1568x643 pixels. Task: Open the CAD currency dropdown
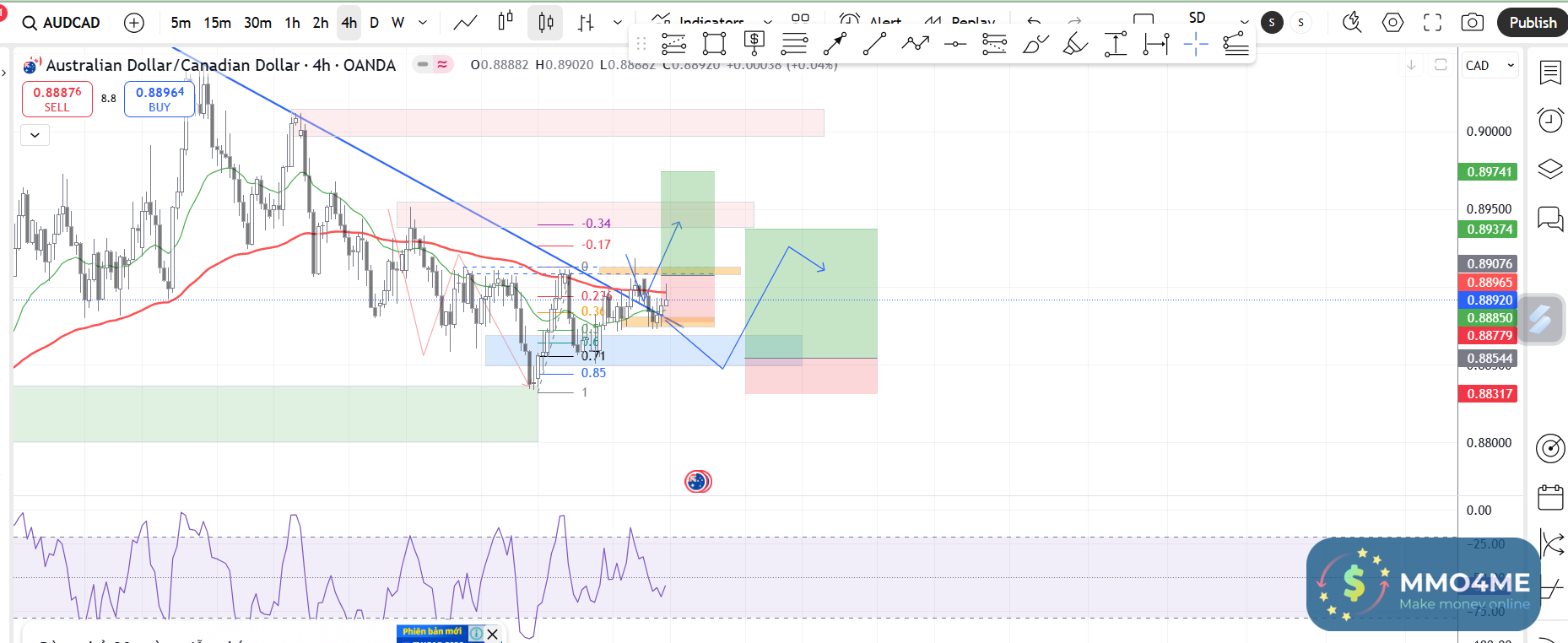(x=1490, y=65)
